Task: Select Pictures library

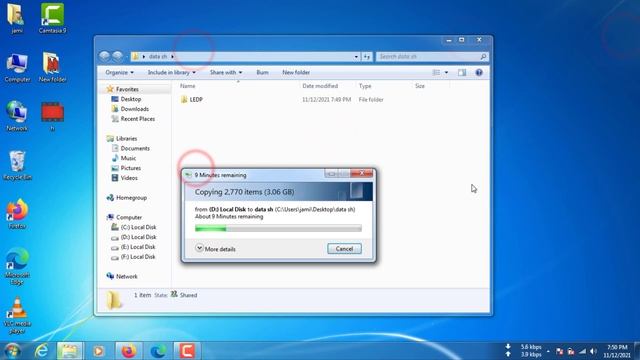Action: pyautogui.click(x=131, y=168)
